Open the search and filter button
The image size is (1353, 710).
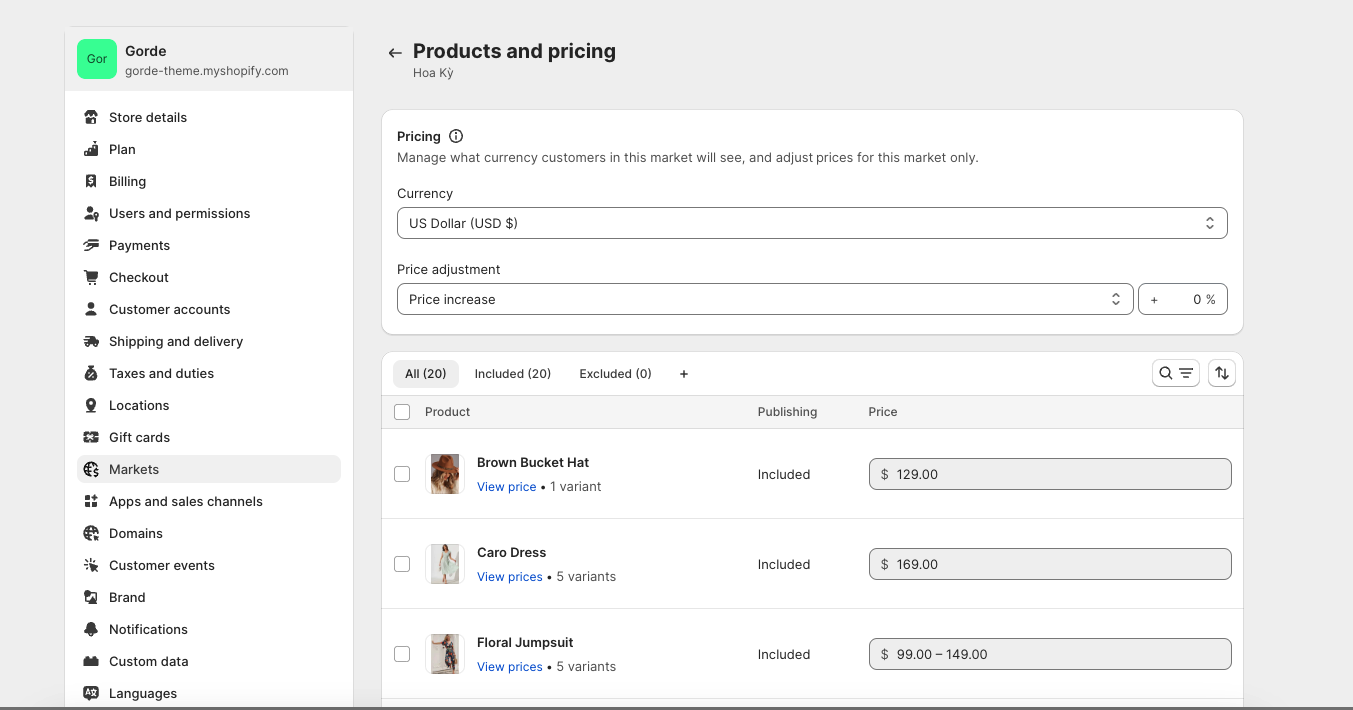(1175, 374)
